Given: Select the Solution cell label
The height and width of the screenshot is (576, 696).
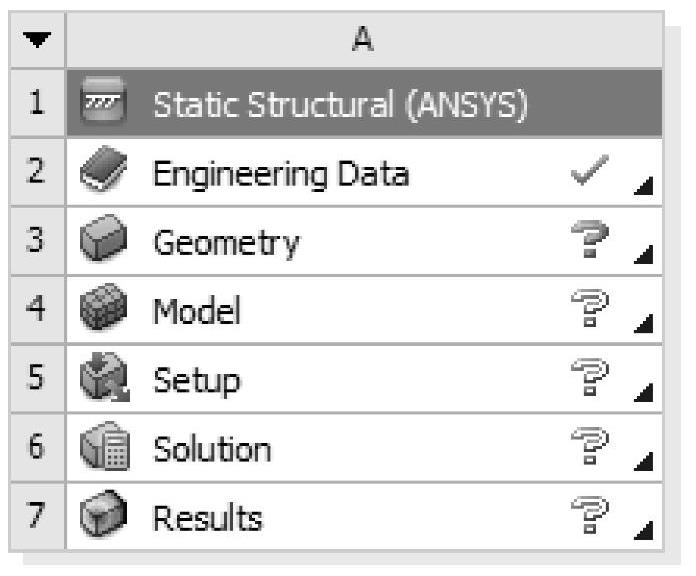Looking at the screenshot, I should tap(211, 449).
